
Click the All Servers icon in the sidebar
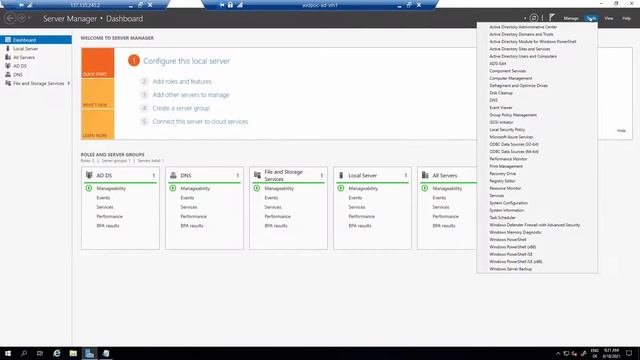point(8,57)
